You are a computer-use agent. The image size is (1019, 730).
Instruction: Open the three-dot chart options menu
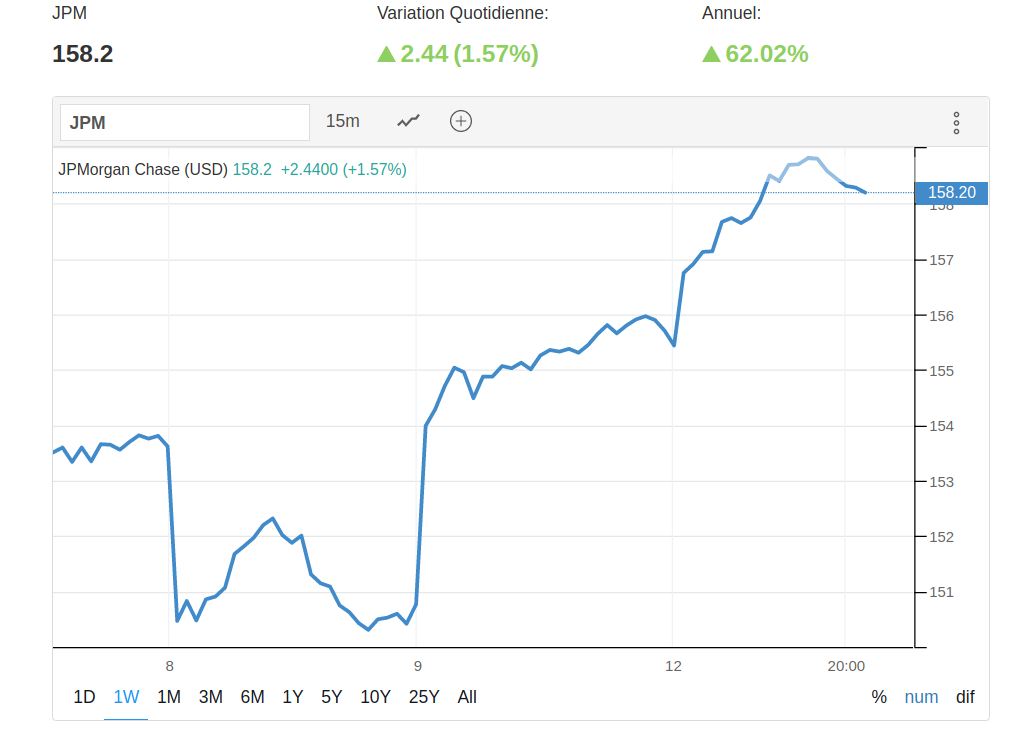[956, 123]
